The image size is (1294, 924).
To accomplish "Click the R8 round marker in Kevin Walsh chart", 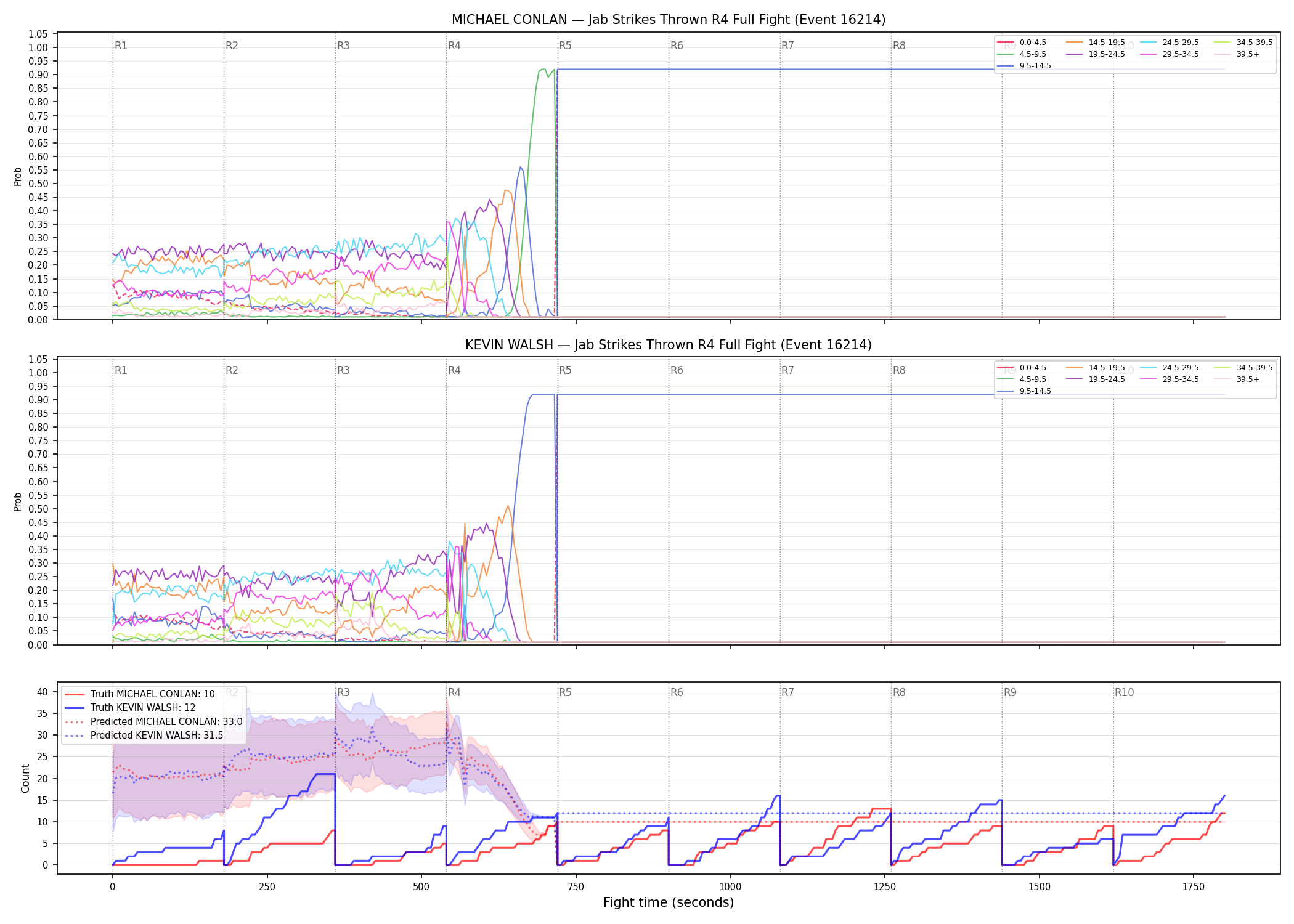I will (x=899, y=370).
